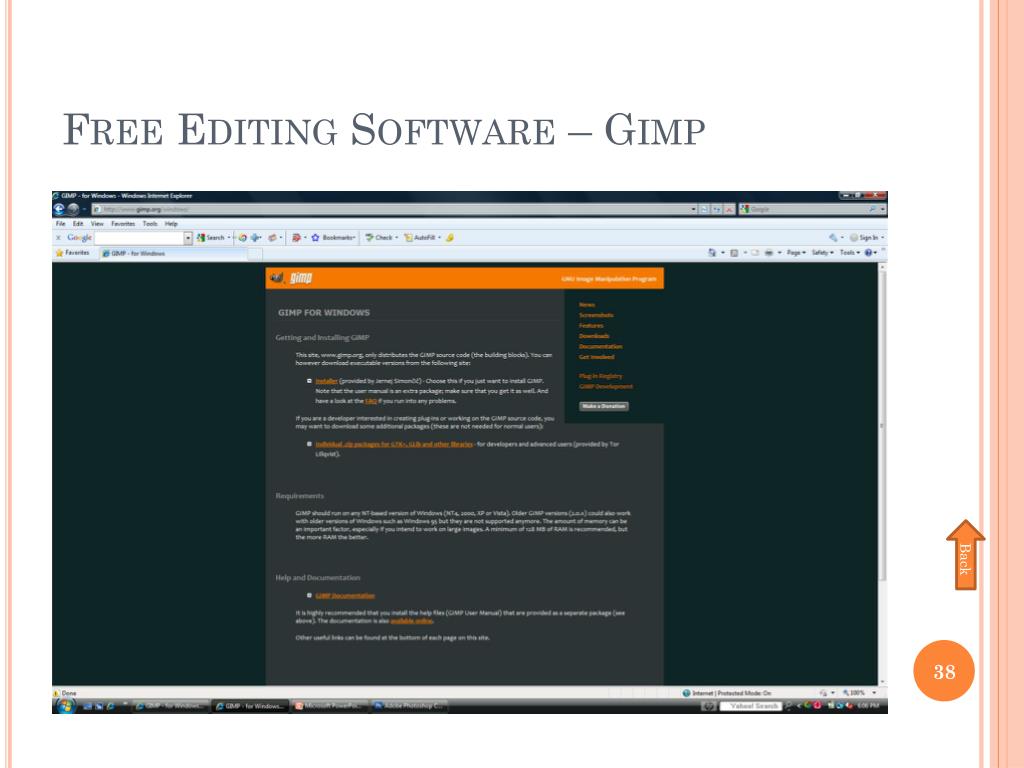Select the GIMP - for Windows browser tab
Image resolution: width=1024 pixels, height=768 pixels.
[x=172, y=253]
